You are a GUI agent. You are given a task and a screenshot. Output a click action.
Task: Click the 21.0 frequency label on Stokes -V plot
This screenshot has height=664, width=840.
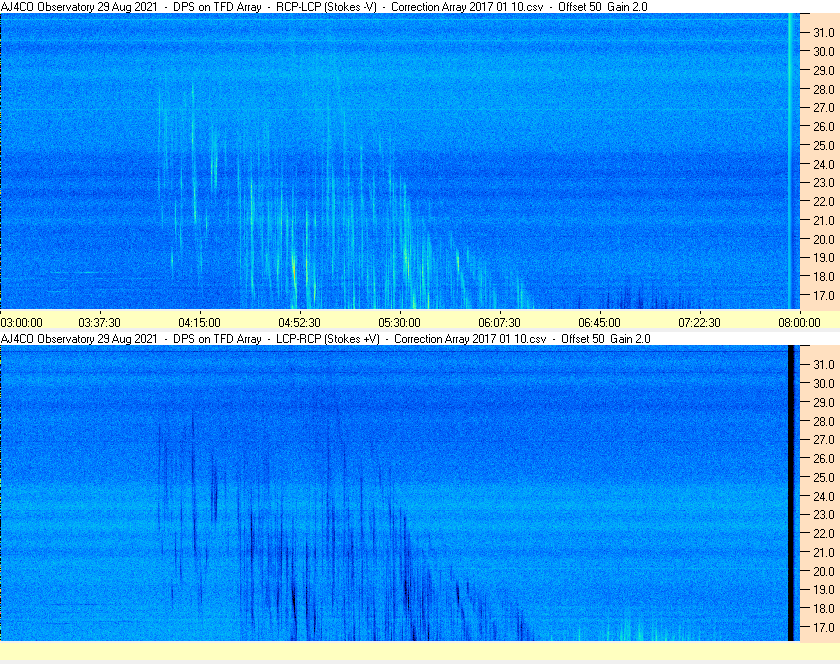(x=824, y=220)
